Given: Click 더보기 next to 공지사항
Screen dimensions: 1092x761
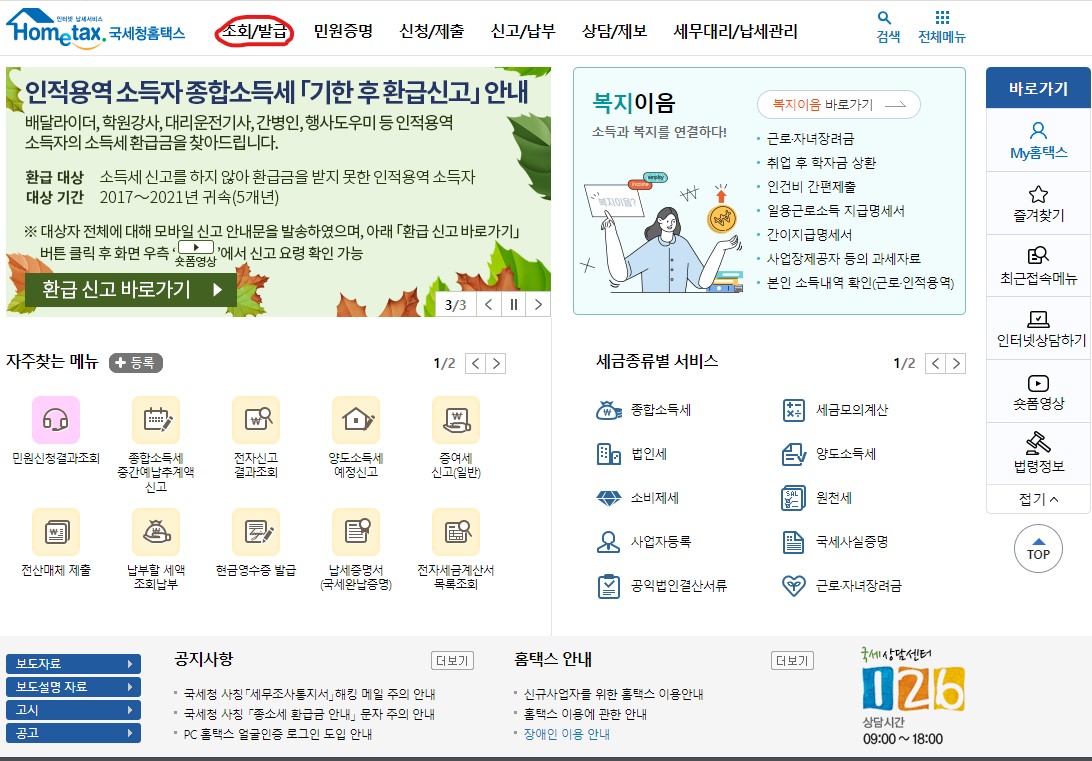Looking at the screenshot, I should pyautogui.click(x=452, y=660).
